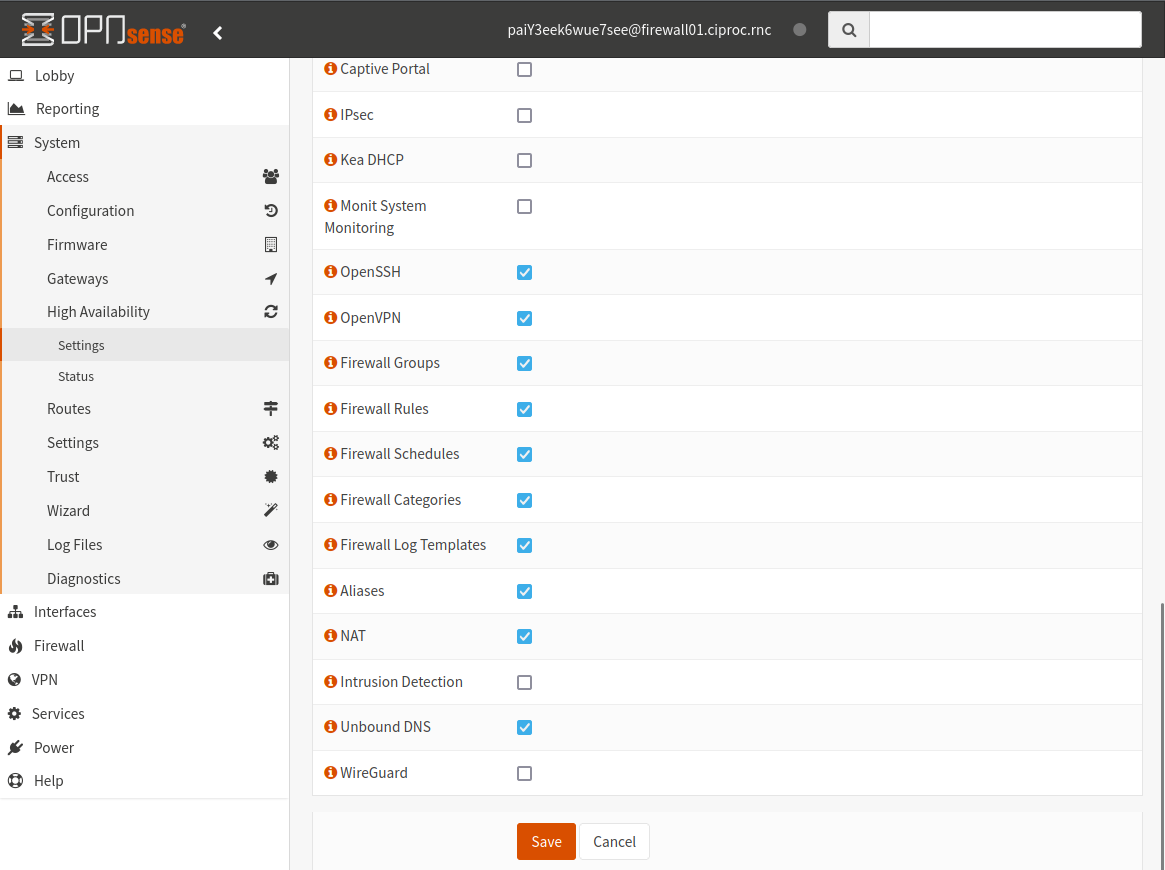Click the Access user-group icon
Viewport: 1165px width, 870px height.
point(270,176)
